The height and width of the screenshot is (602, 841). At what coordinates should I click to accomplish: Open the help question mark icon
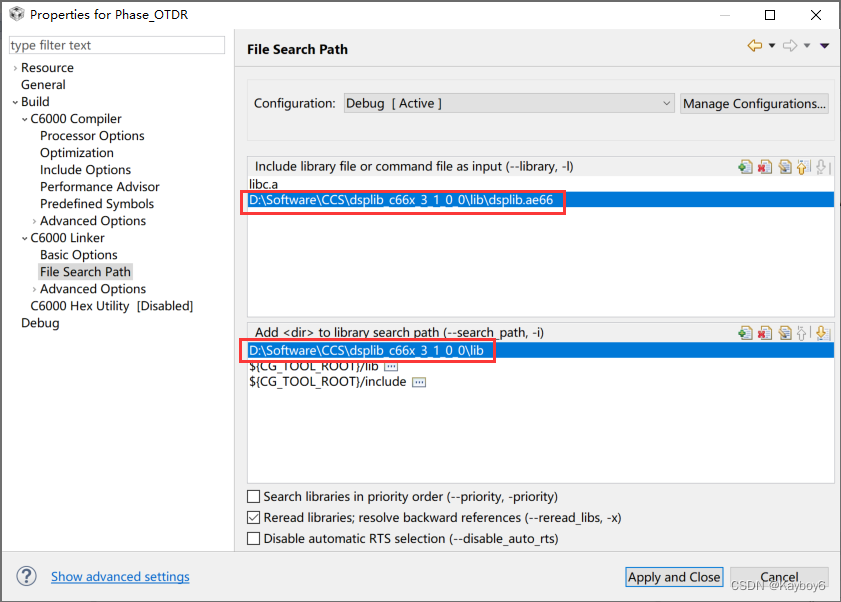pyautogui.click(x=26, y=576)
